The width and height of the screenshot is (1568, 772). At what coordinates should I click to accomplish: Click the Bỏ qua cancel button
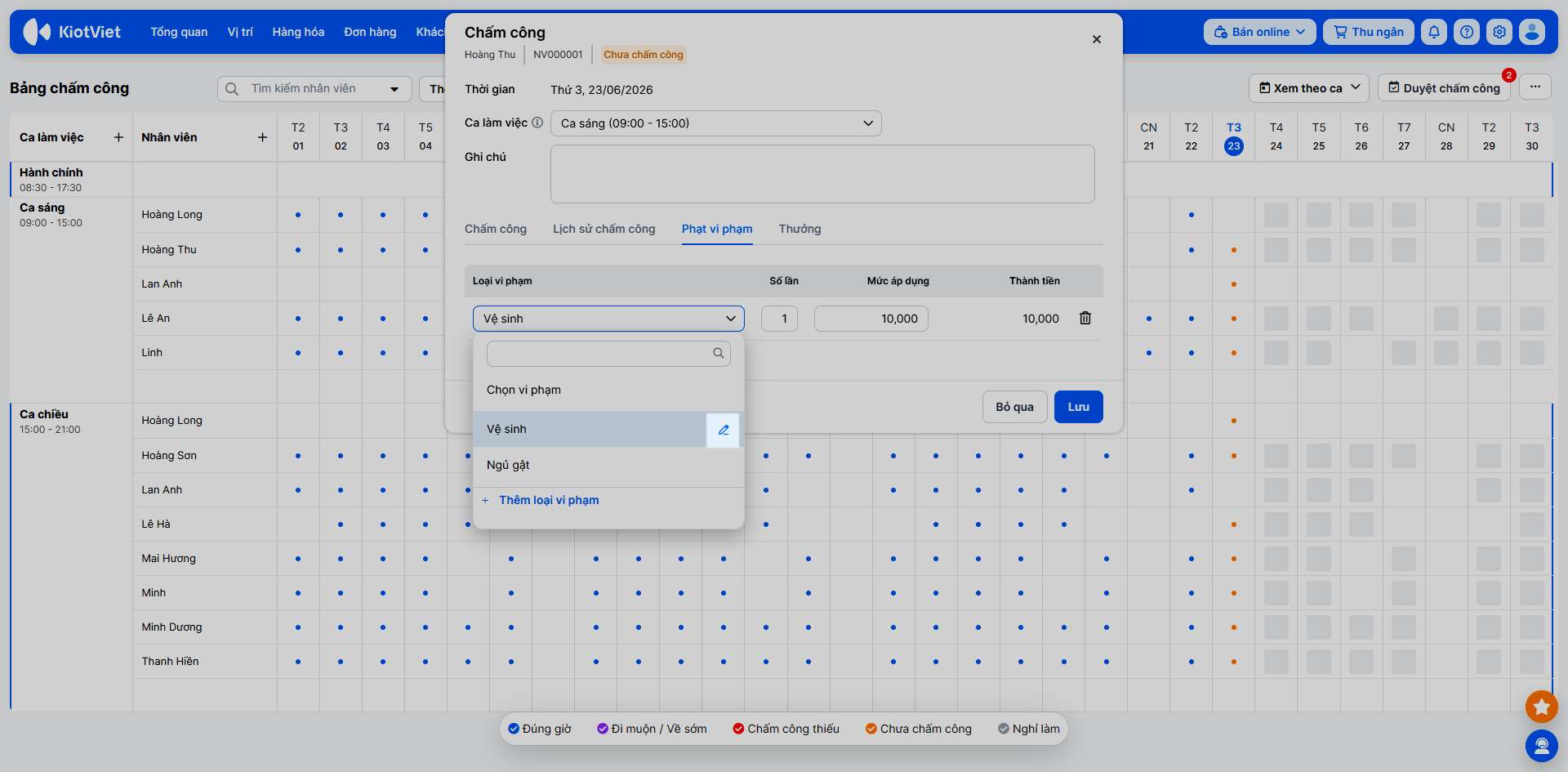coord(1014,407)
